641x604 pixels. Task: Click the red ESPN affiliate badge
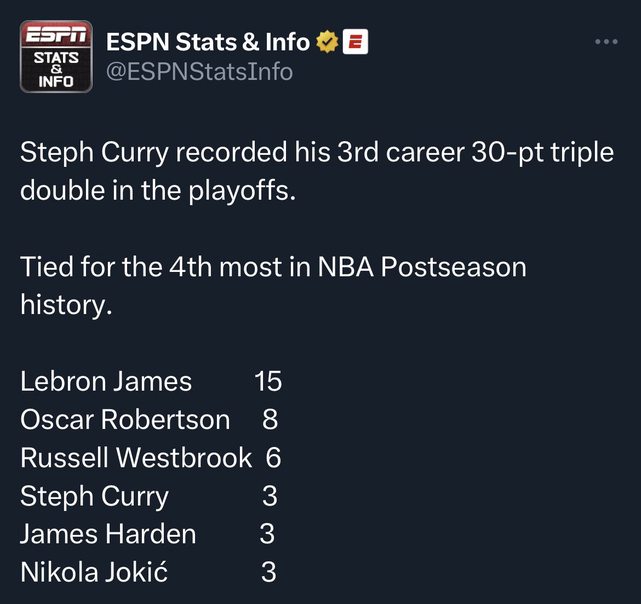click(x=355, y=42)
